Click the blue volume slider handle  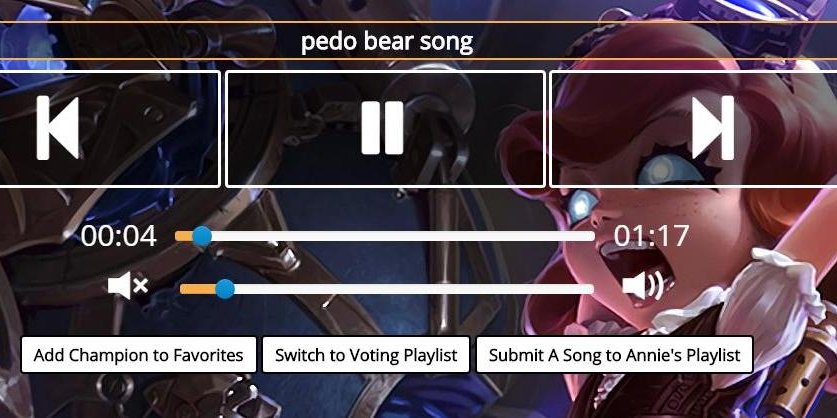click(x=225, y=289)
